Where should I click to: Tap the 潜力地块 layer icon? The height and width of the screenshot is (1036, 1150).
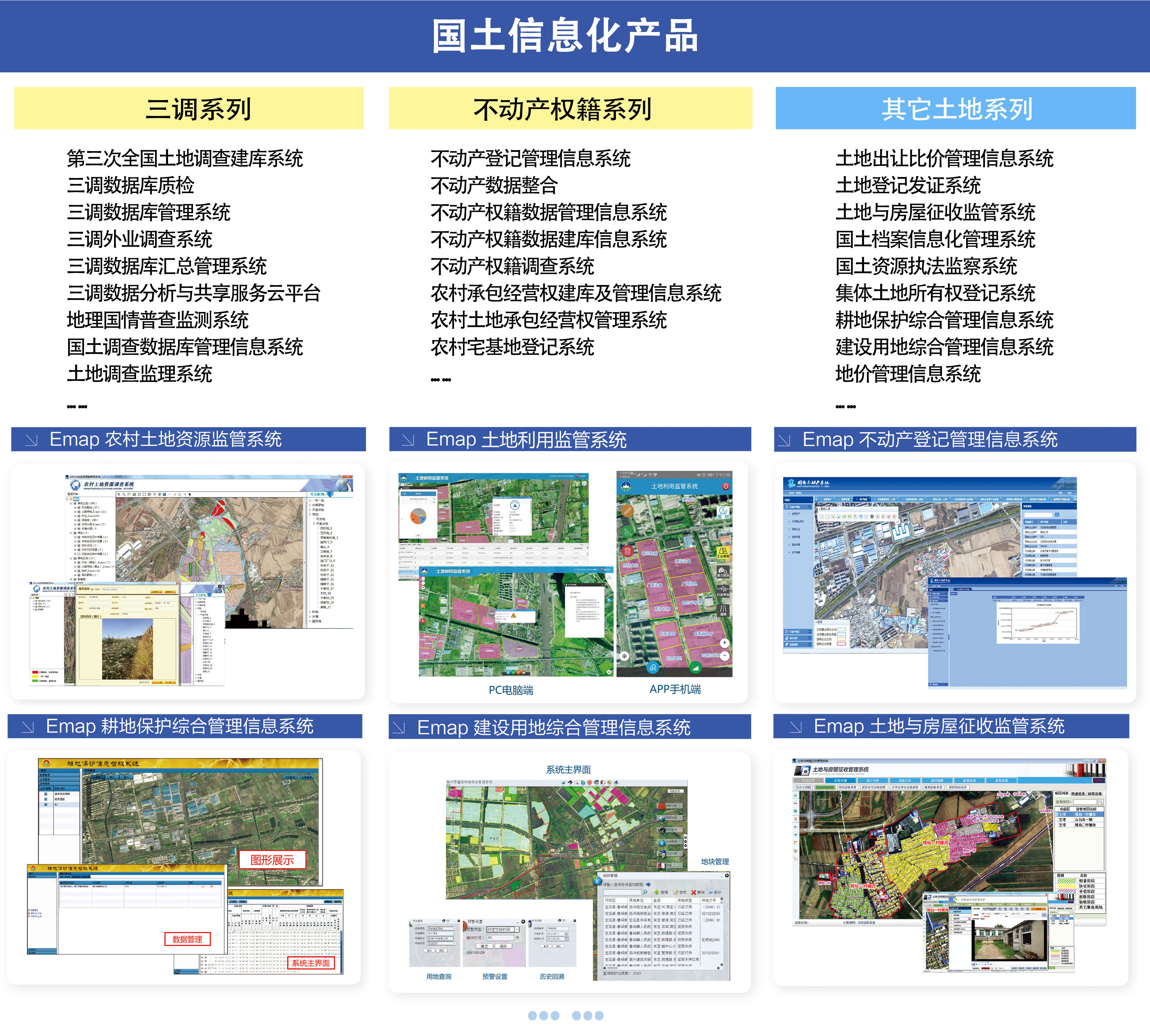click(x=723, y=572)
